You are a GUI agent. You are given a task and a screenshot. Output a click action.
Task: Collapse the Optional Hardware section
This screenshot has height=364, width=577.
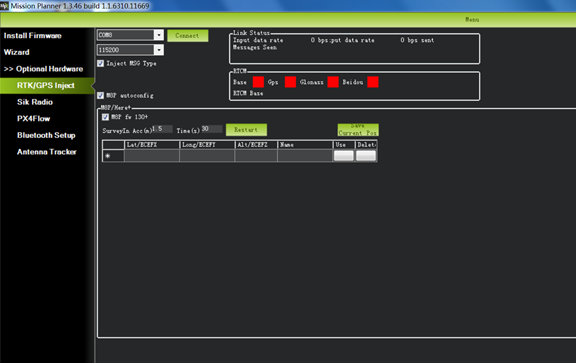tap(43, 69)
